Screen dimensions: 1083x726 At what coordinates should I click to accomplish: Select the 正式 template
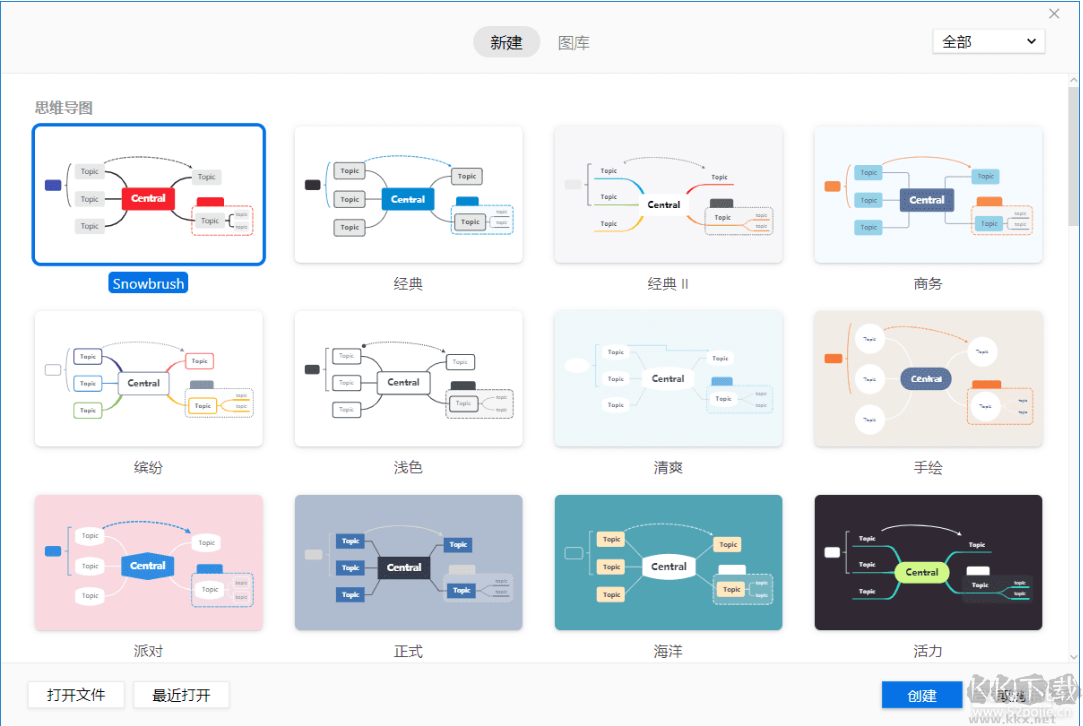(408, 562)
